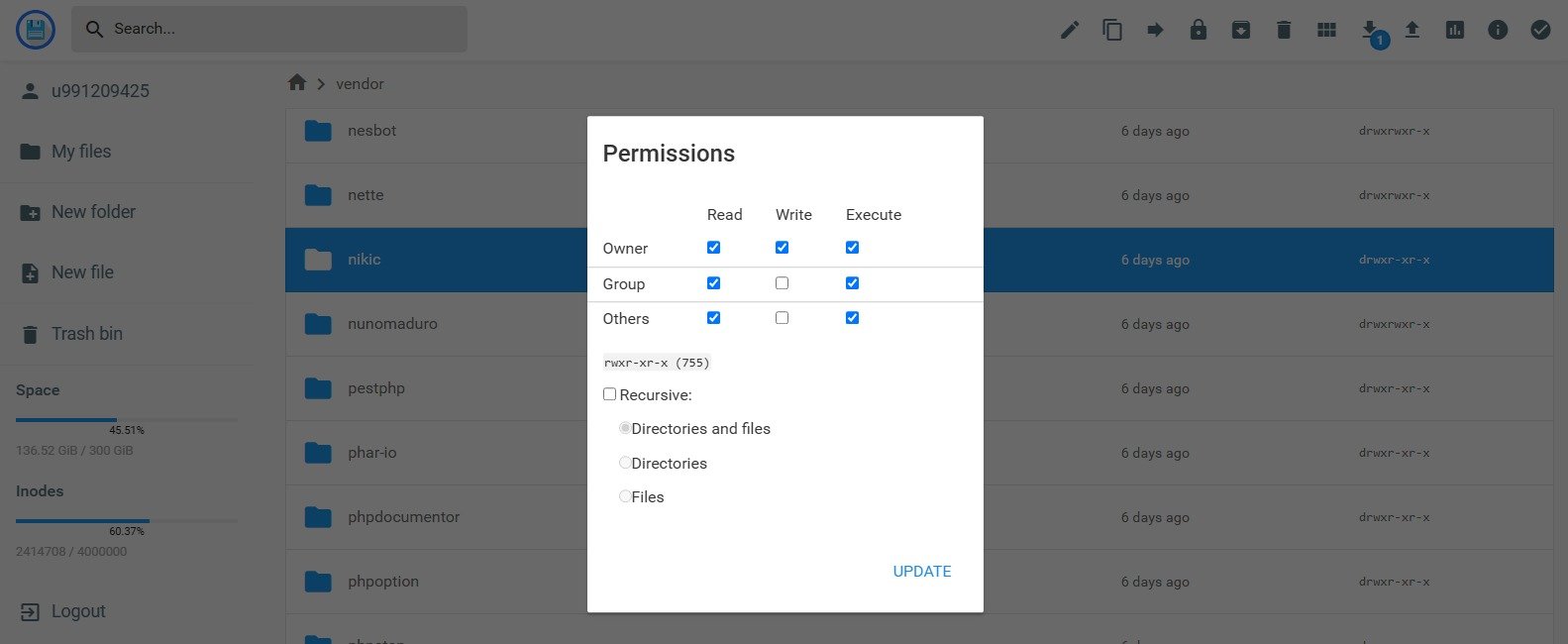Click the search input field
Viewport: 1568px width, 644px height.
(x=269, y=30)
